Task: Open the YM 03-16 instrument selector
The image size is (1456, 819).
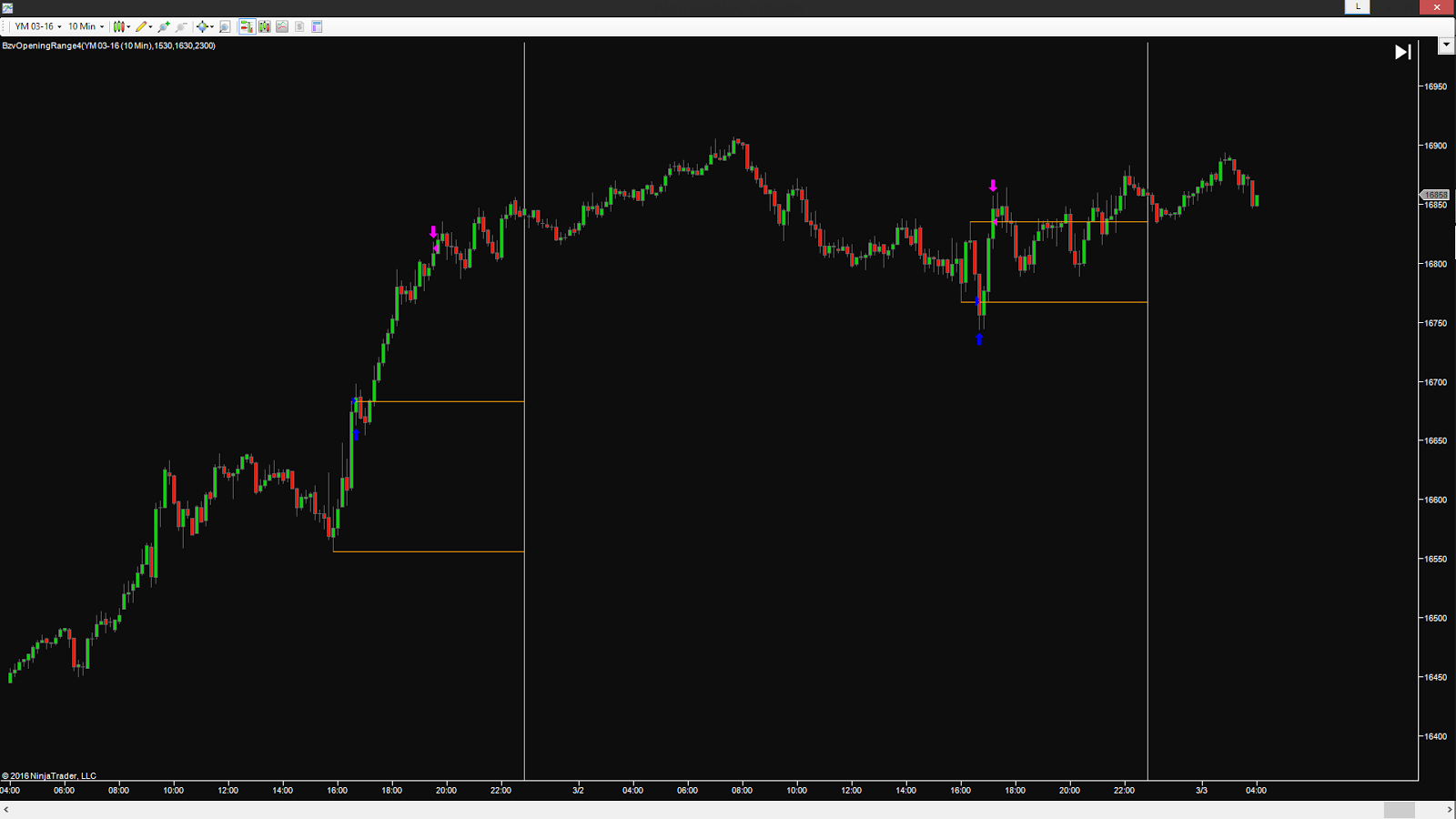Action: click(38, 26)
